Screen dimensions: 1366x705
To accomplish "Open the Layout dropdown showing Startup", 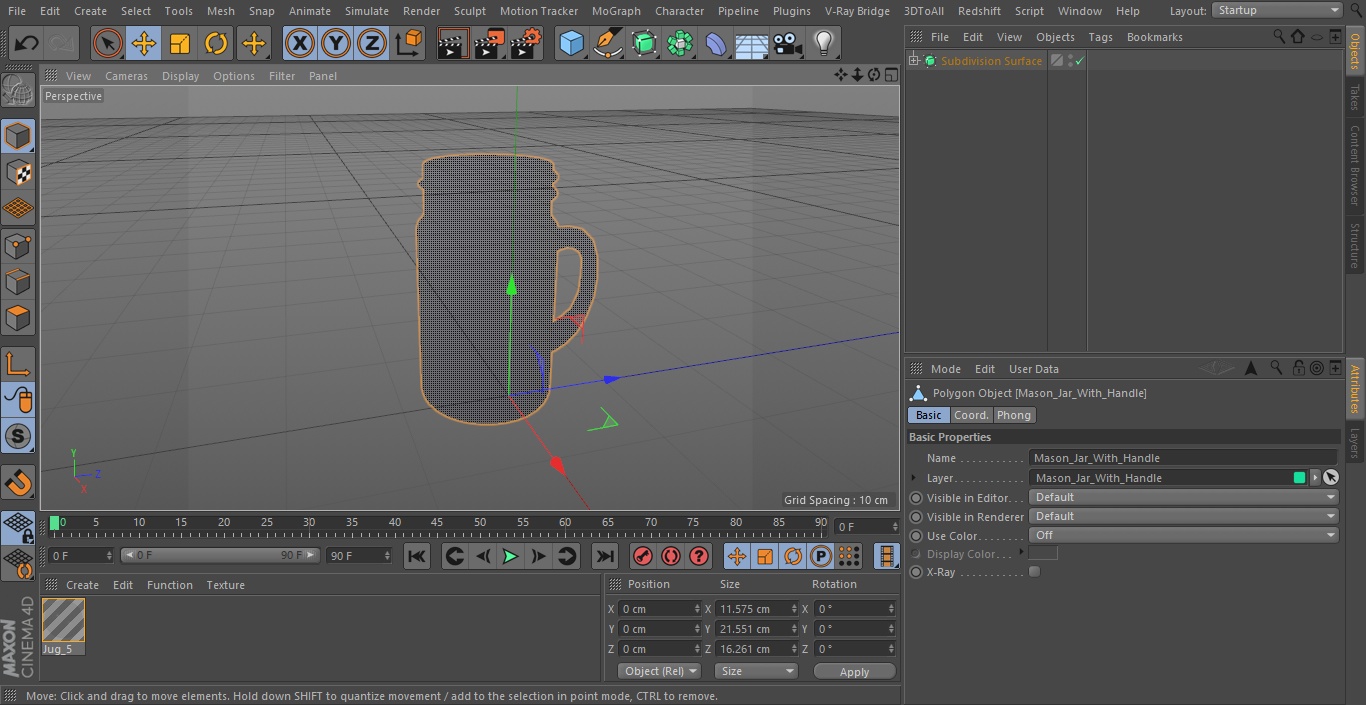I will tap(1277, 10).
